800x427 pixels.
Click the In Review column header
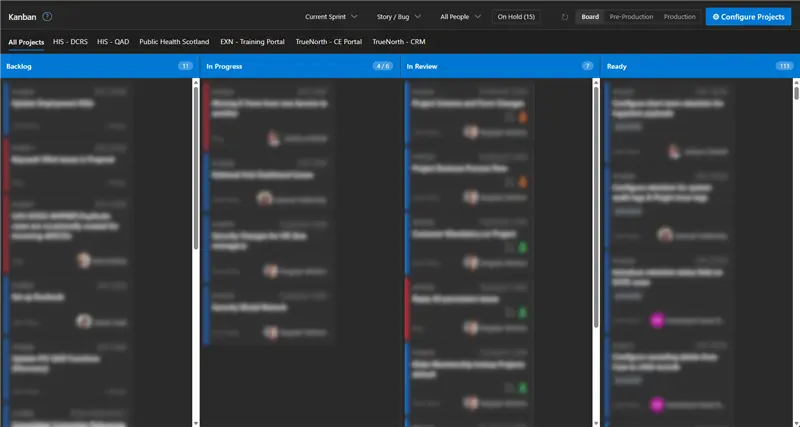(x=501, y=66)
